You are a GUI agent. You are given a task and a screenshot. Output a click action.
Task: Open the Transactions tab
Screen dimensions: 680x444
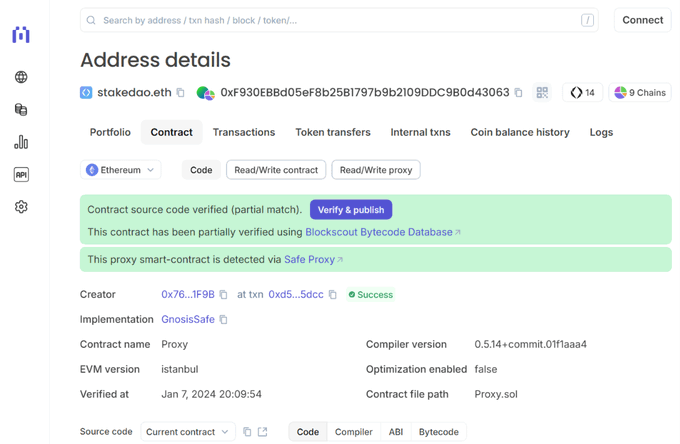point(244,132)
